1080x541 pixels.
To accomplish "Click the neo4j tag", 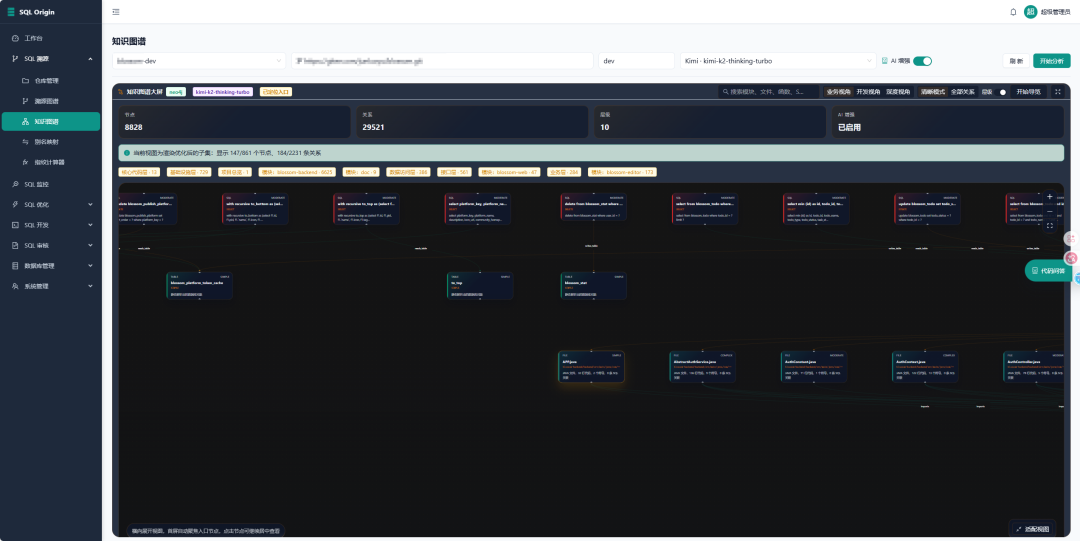I will click(x=176, y=91).
